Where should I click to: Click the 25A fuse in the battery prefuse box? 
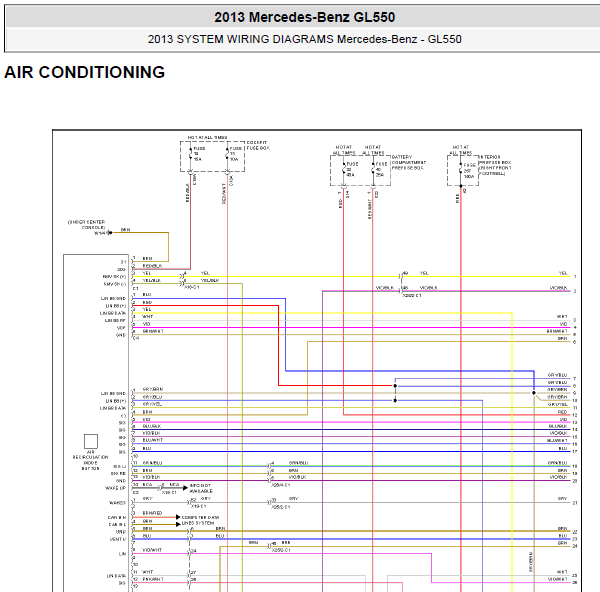coord(373,169)
